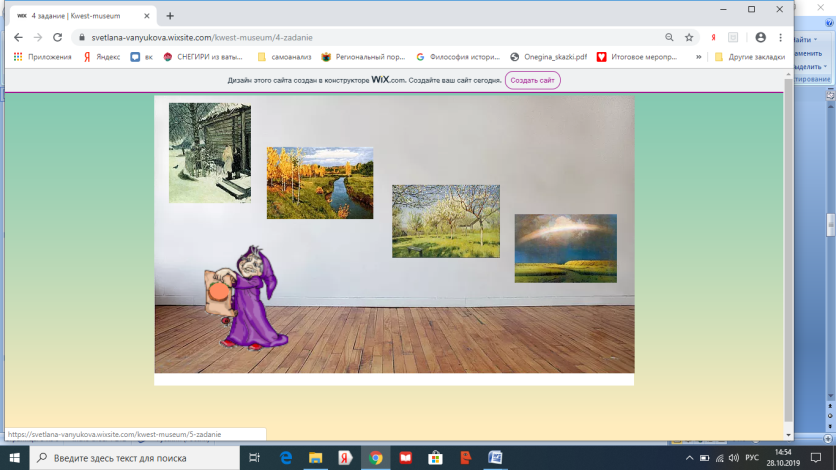Switch the РУС input language
Image resolution: width=836 pixels, height=470 pixels.
coord(752,458)
